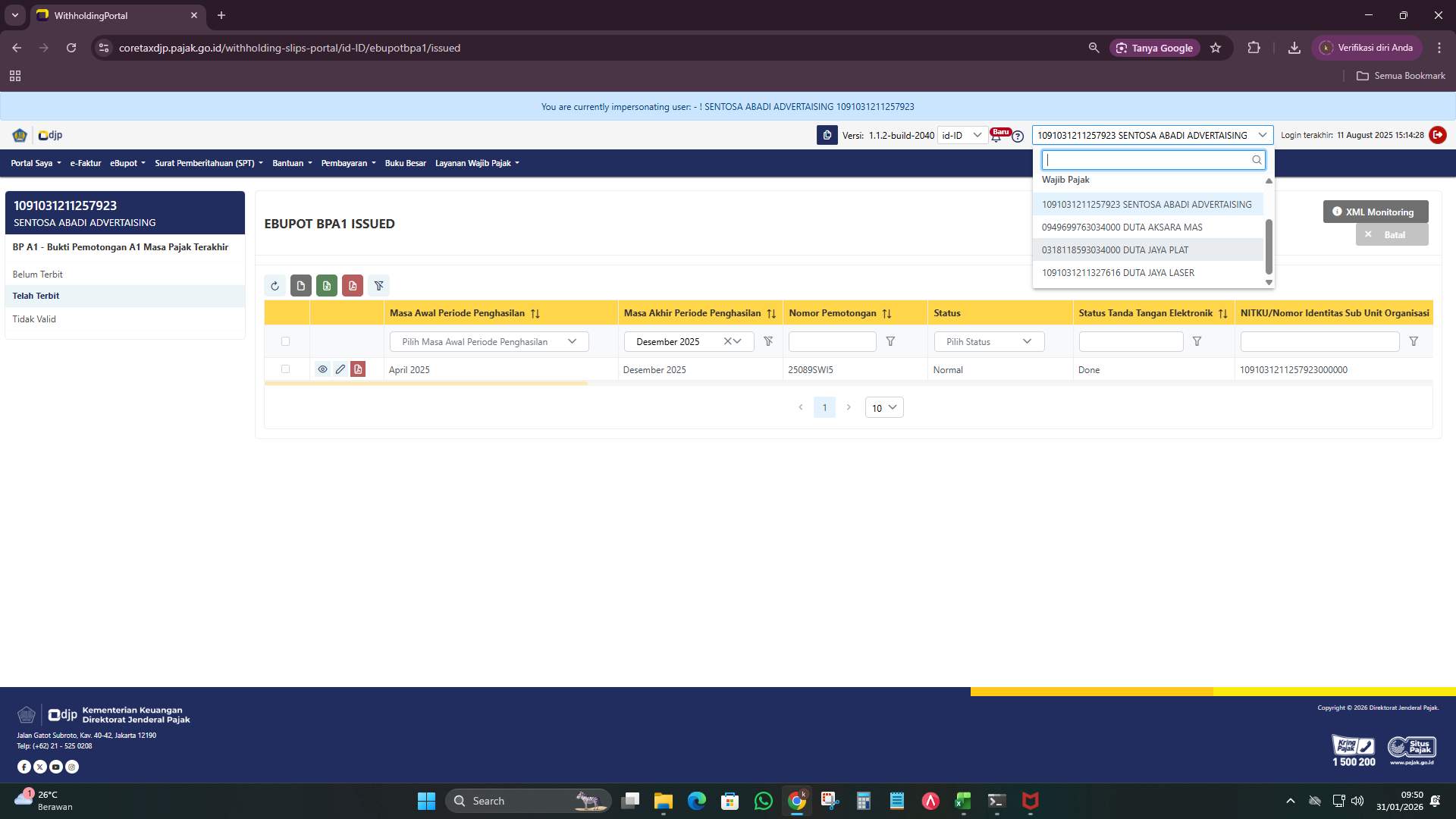Viewport: 1456px width, 819px height.
Task: Export the list as PDF
Action: (353, 286)
